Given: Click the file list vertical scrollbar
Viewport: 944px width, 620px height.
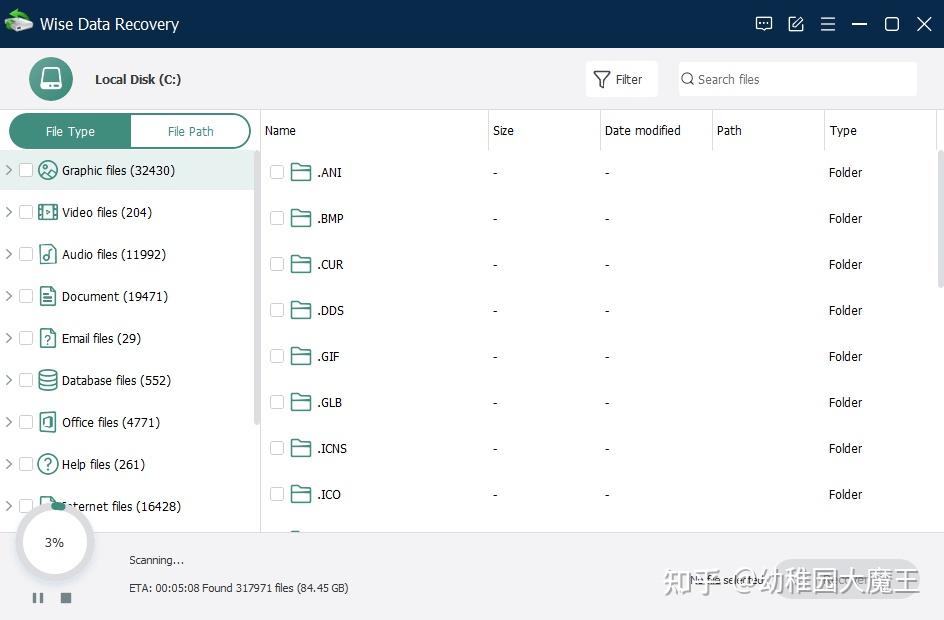Looking at the screenshot, I should pos(940,218).
